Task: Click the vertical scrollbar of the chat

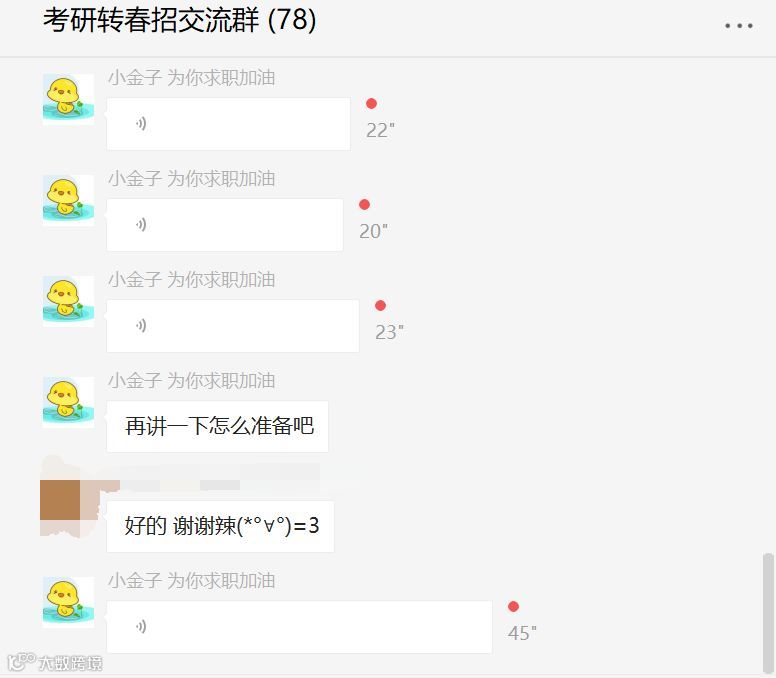Action: click(768, 613)
